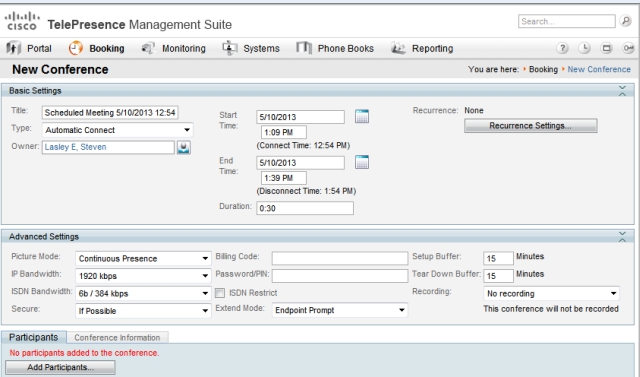Click the Booking breadcrumb link
Screen dimensions: 640x377
coord(543,69)
